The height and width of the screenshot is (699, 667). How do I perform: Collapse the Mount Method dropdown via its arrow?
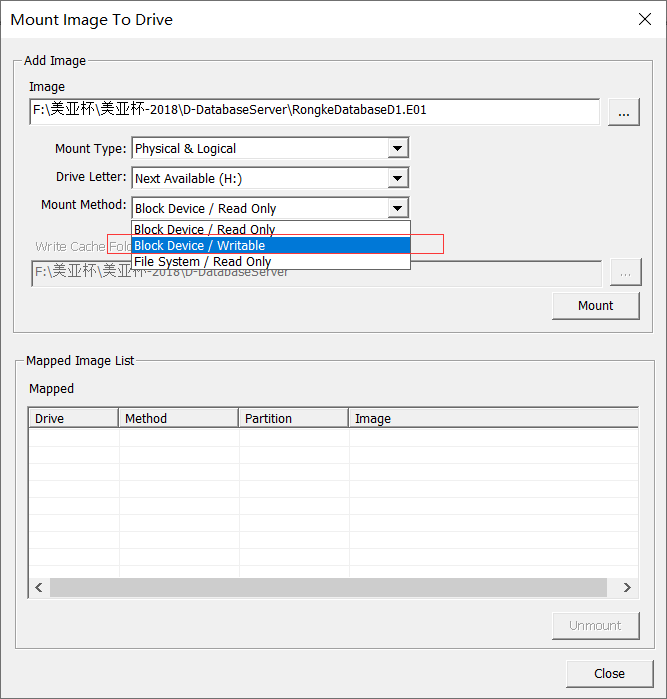pyautogui.click(x=398, y=208)
